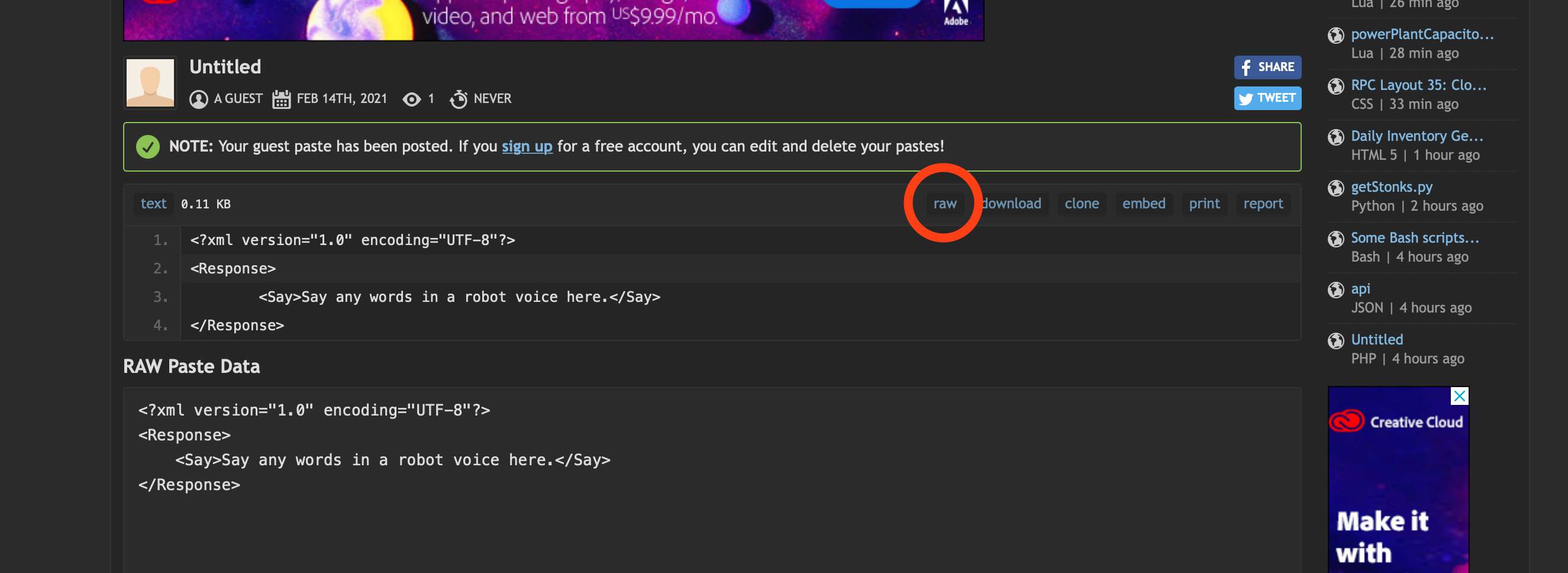Tweet the paste on Twitter
Viewport: 1568px width, 573px height.
coord(1267,98)
